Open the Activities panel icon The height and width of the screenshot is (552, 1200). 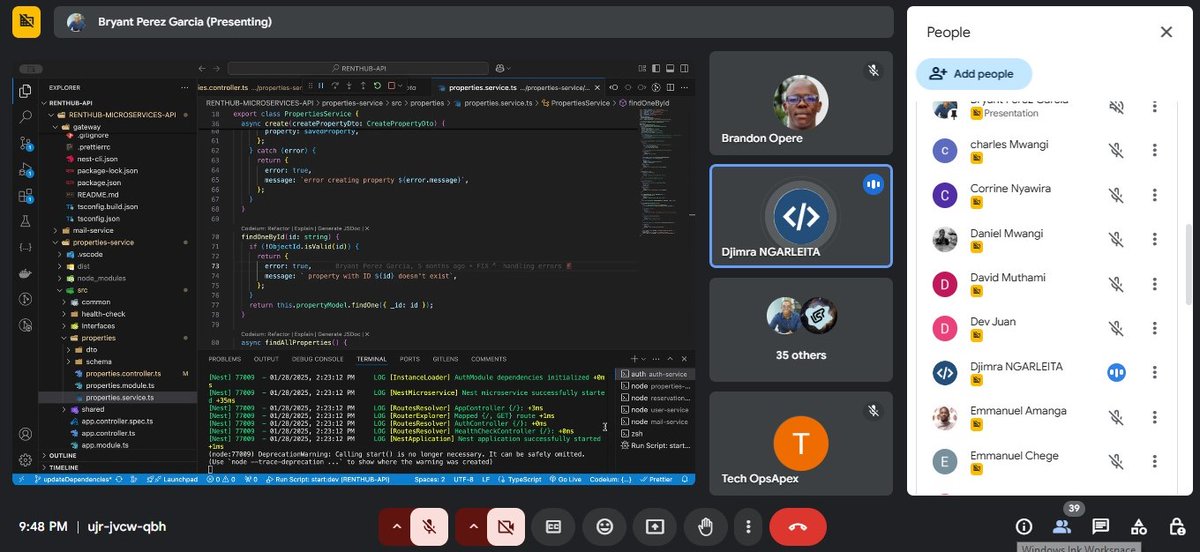click(1139, 526)
